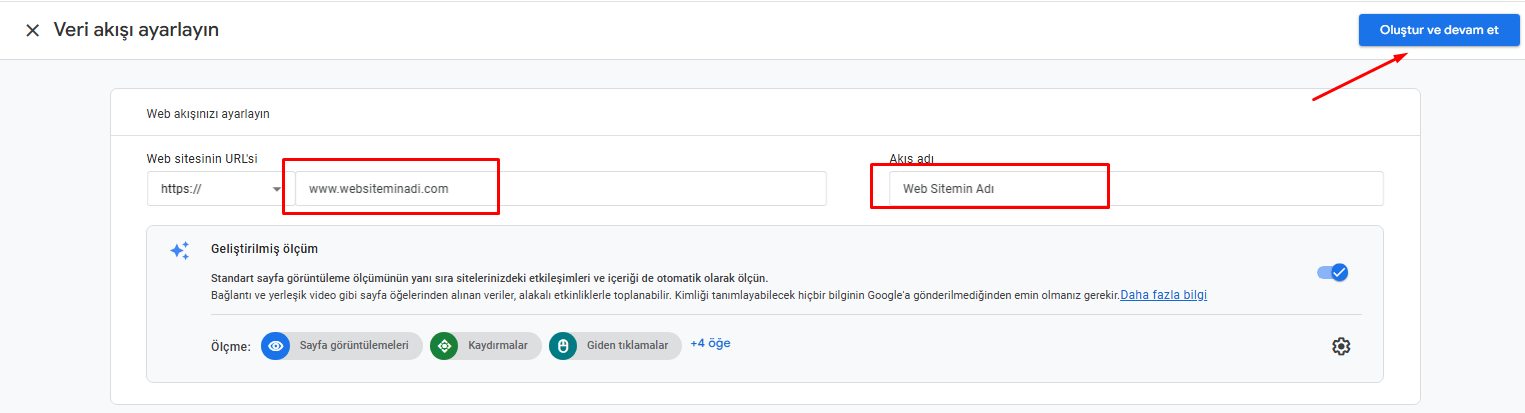This screenshot has height=413, width=1525.
Task: Select the Kaydırmalar chip label
Action: pyautogui.click(x=497, y=346)
